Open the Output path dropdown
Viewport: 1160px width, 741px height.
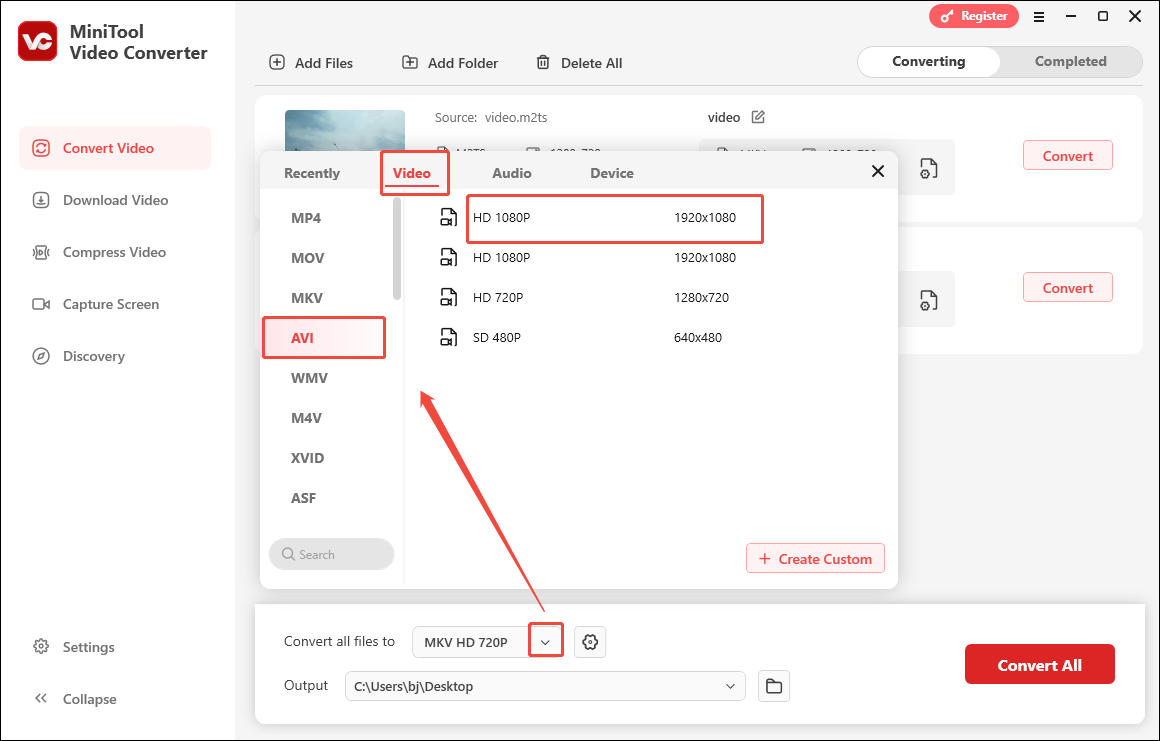pos(730,686)
